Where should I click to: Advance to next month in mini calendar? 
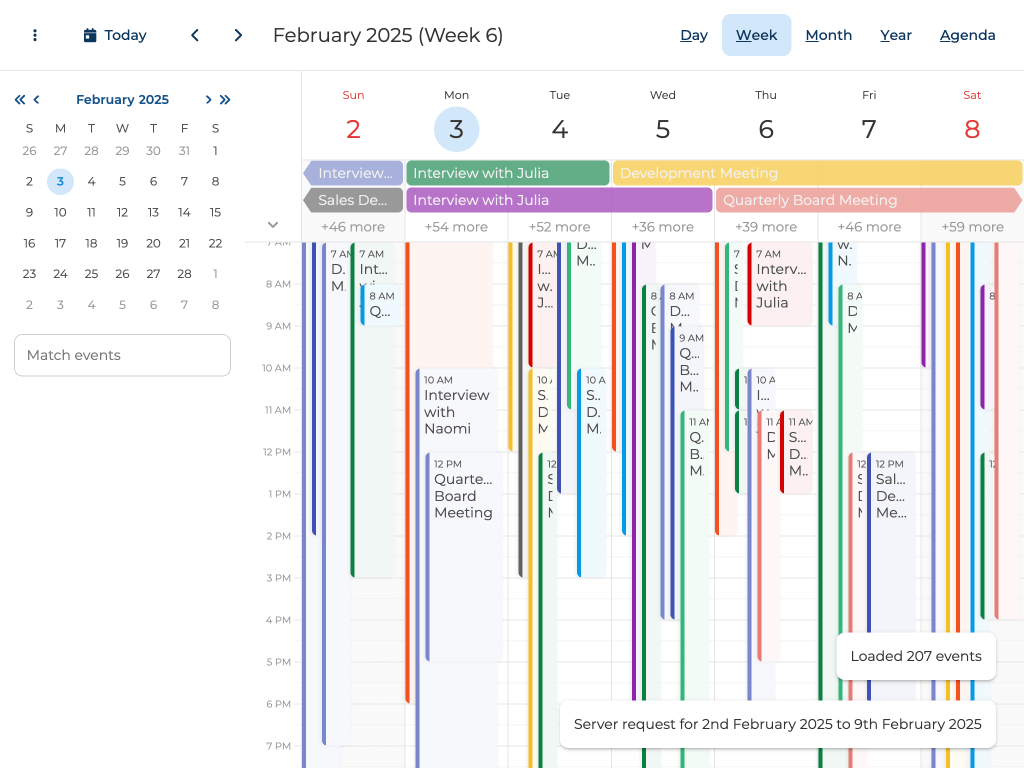pyautogui.click(x=208, y=99)
